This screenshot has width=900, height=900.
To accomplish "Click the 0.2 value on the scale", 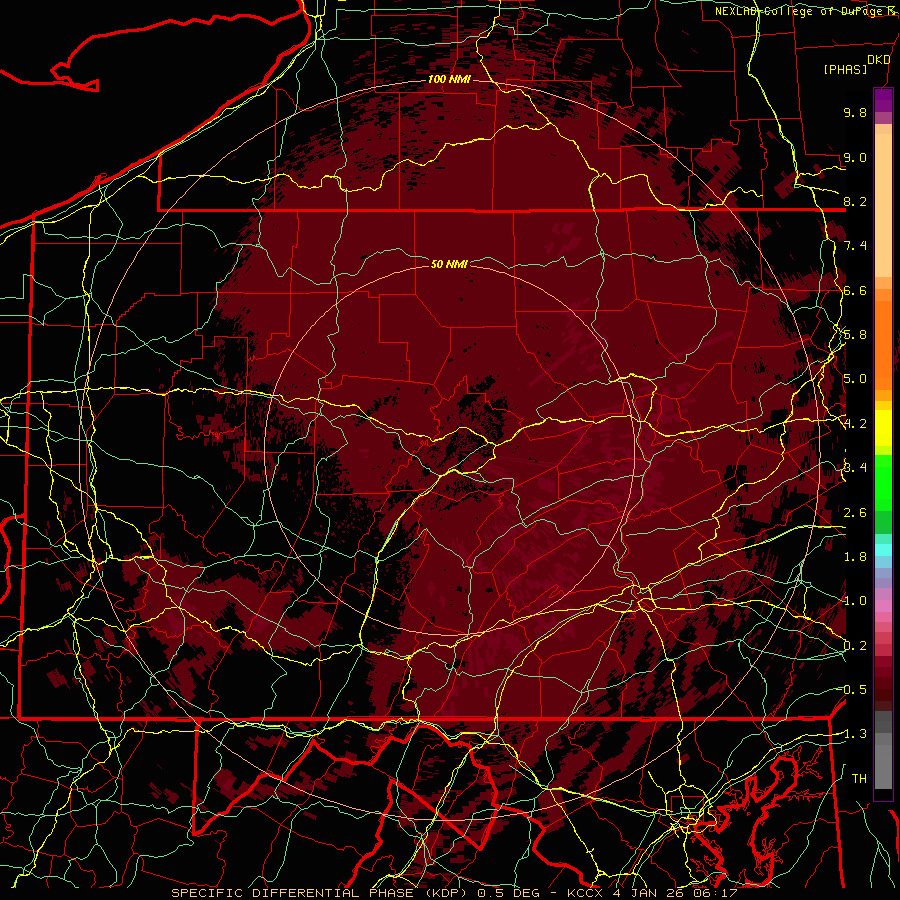I will (855, 646).
